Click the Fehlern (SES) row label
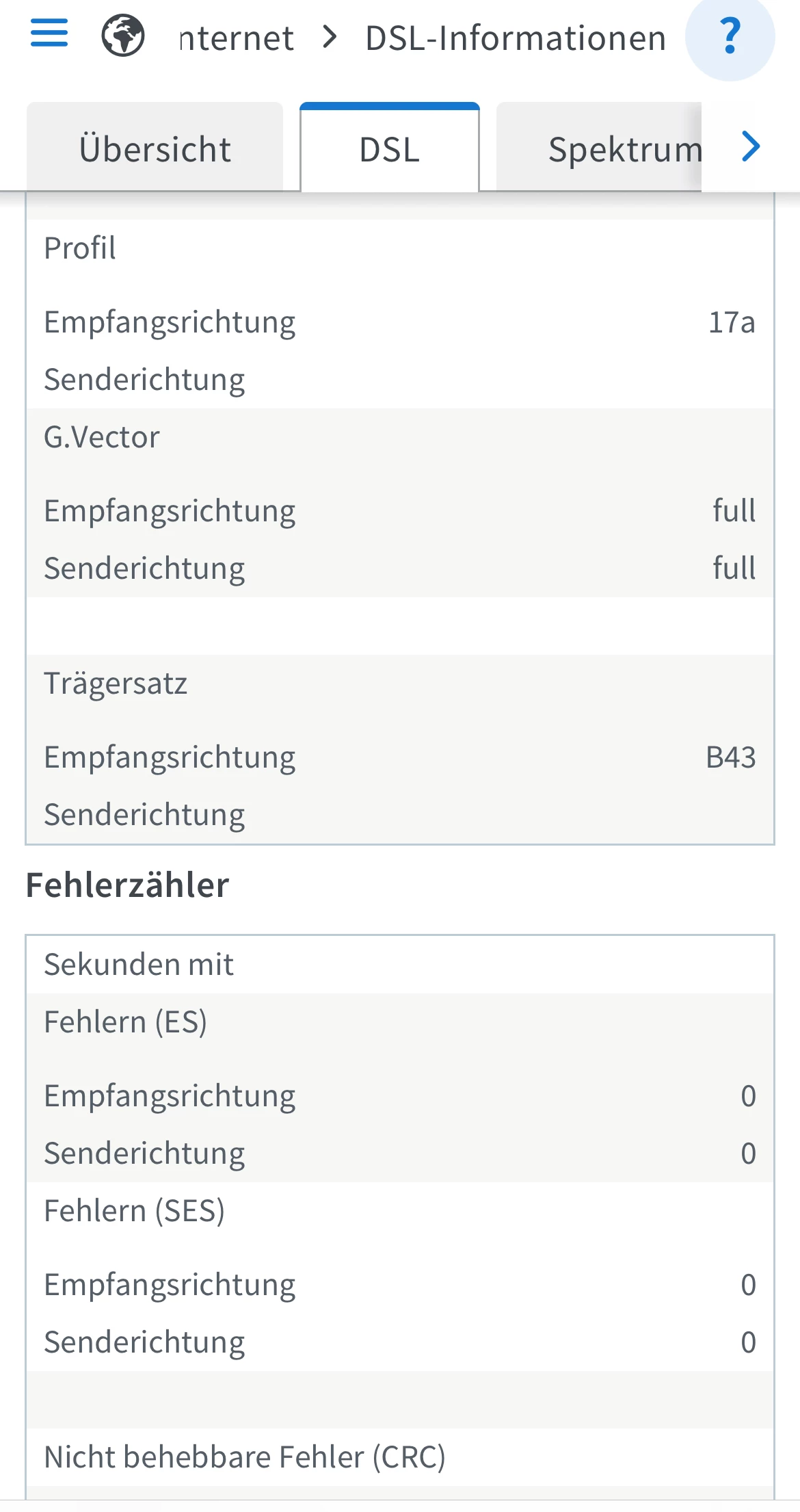The width and height of the screenshot is (800, 1512). click(134, 1211)
